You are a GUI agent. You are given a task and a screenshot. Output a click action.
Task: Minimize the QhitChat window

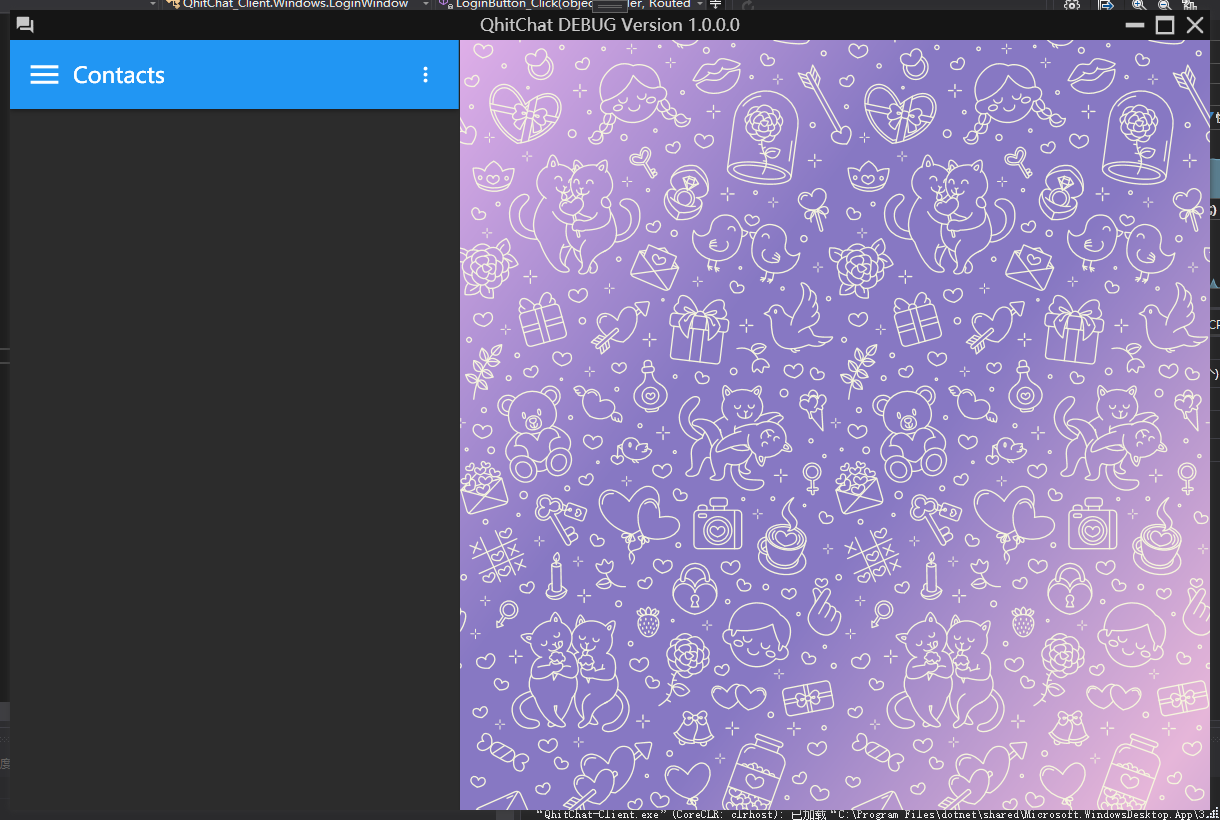pyautogui.click(x=1135, y=25)
